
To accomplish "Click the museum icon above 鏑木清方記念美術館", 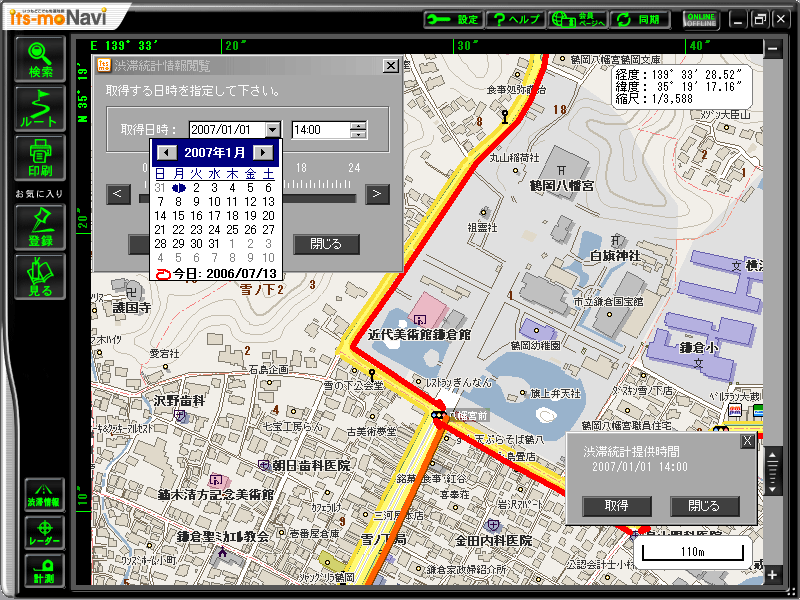I will pos(216,480).
